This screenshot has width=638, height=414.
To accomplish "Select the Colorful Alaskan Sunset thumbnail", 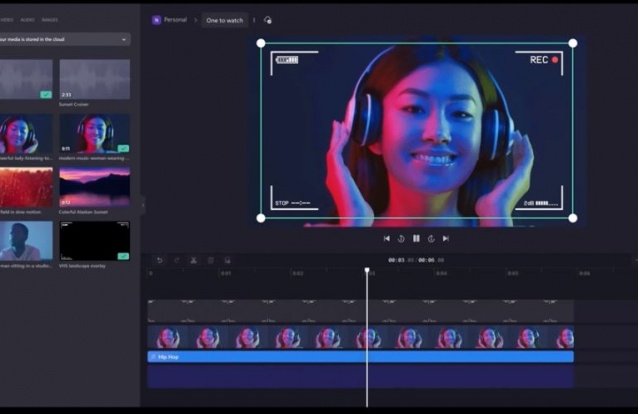I will 94,187.
